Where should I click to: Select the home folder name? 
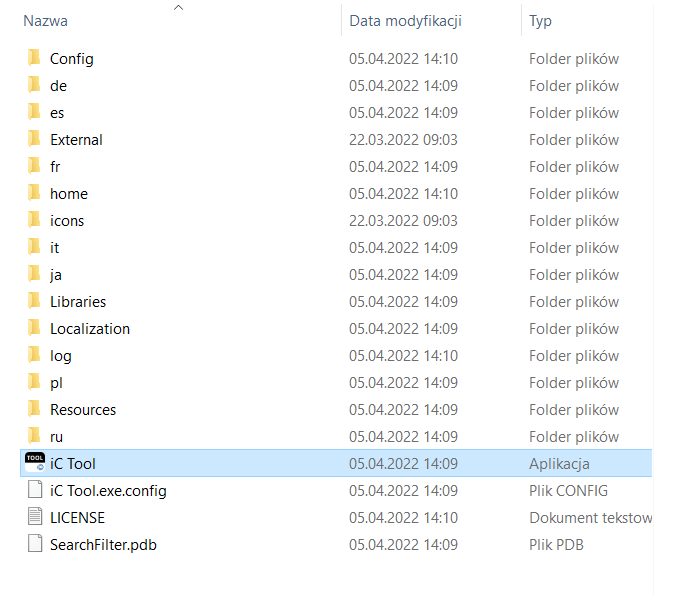coord(69,194)
